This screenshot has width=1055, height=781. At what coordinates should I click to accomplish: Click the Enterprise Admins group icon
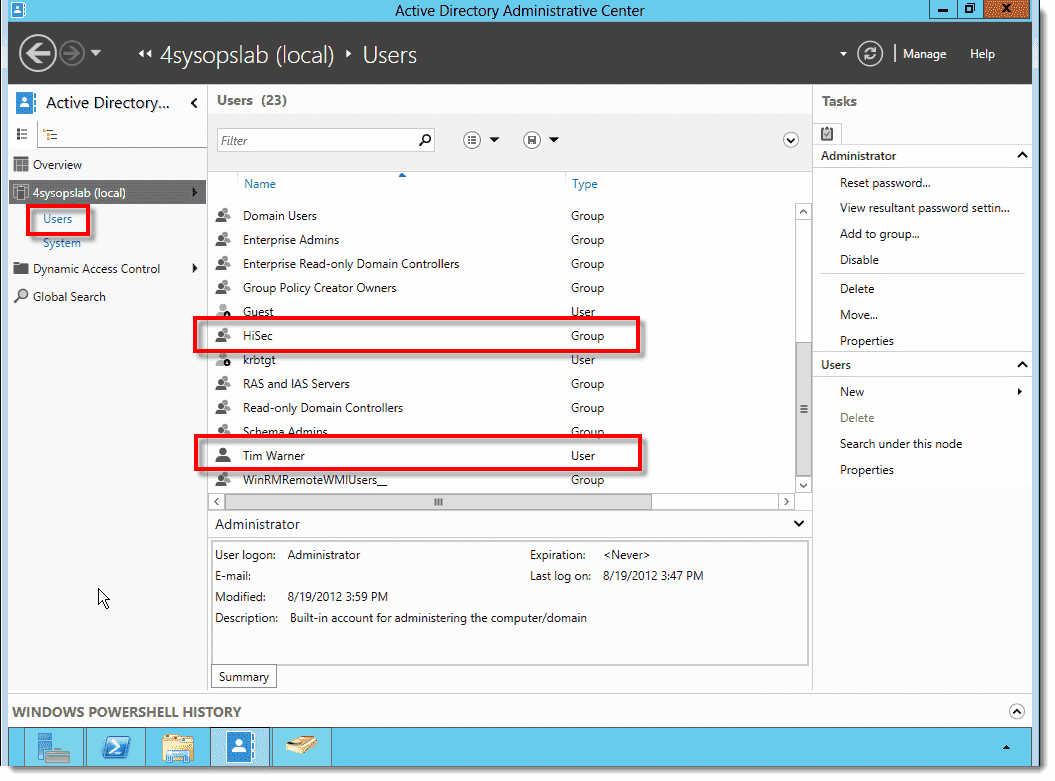(223, 239)
